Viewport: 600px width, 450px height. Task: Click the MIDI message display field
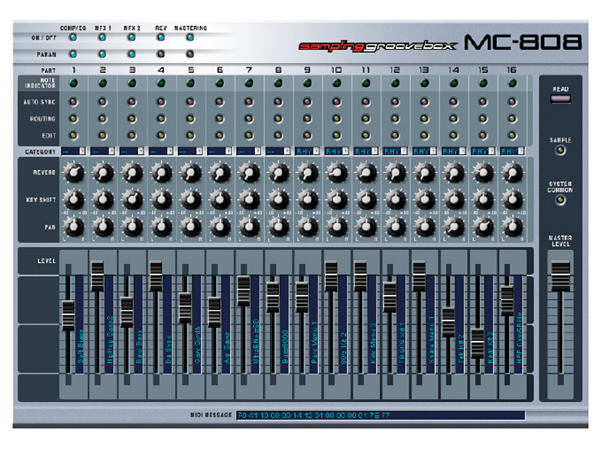381,415
